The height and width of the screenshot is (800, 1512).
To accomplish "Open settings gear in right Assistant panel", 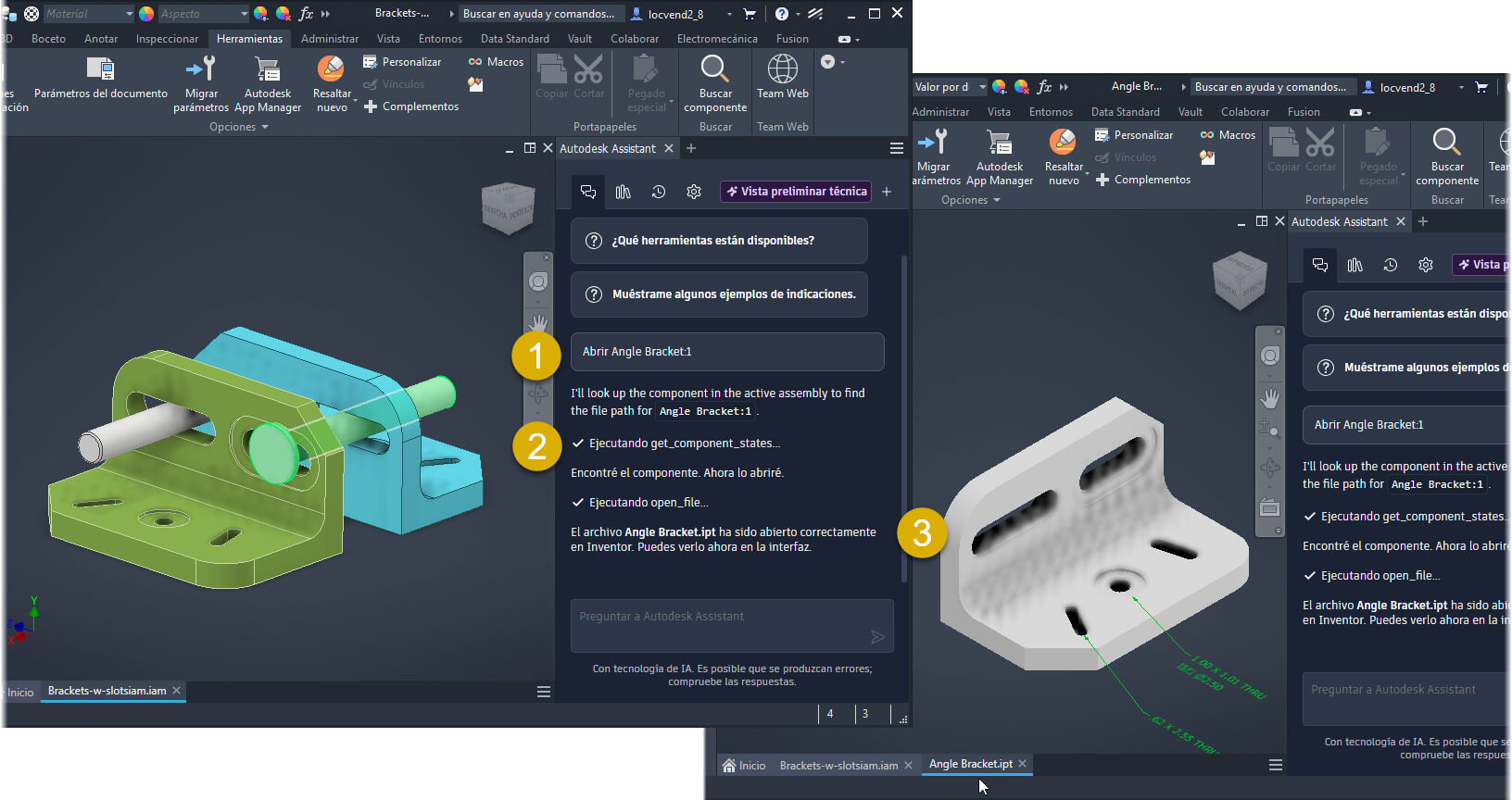I will 1426,265.
